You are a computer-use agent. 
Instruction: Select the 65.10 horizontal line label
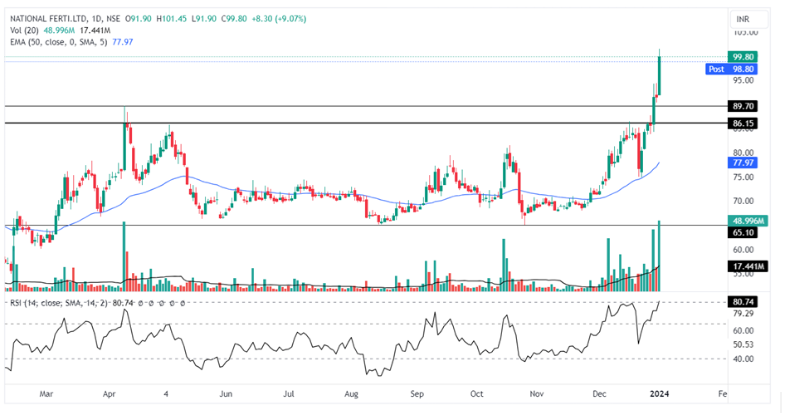pyautogui.click(x=743, y=232)
